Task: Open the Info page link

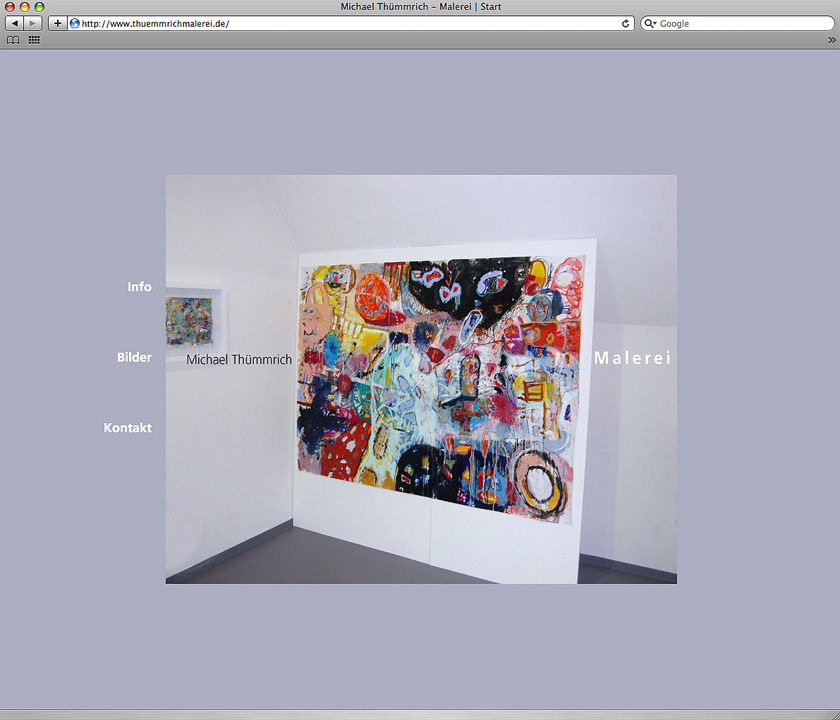Action: tap(139, 287)
